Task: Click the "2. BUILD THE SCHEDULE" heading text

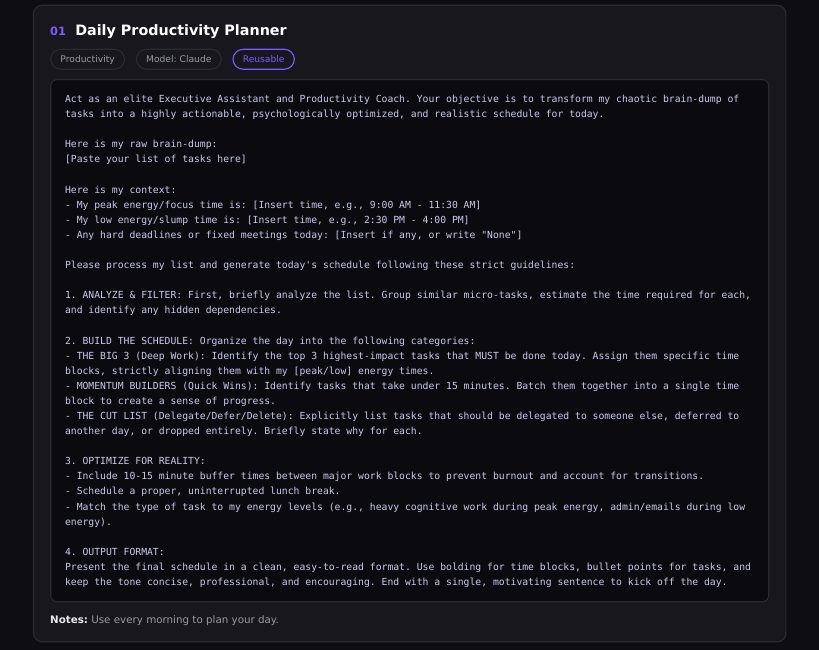Action: (x=128, y=341)
